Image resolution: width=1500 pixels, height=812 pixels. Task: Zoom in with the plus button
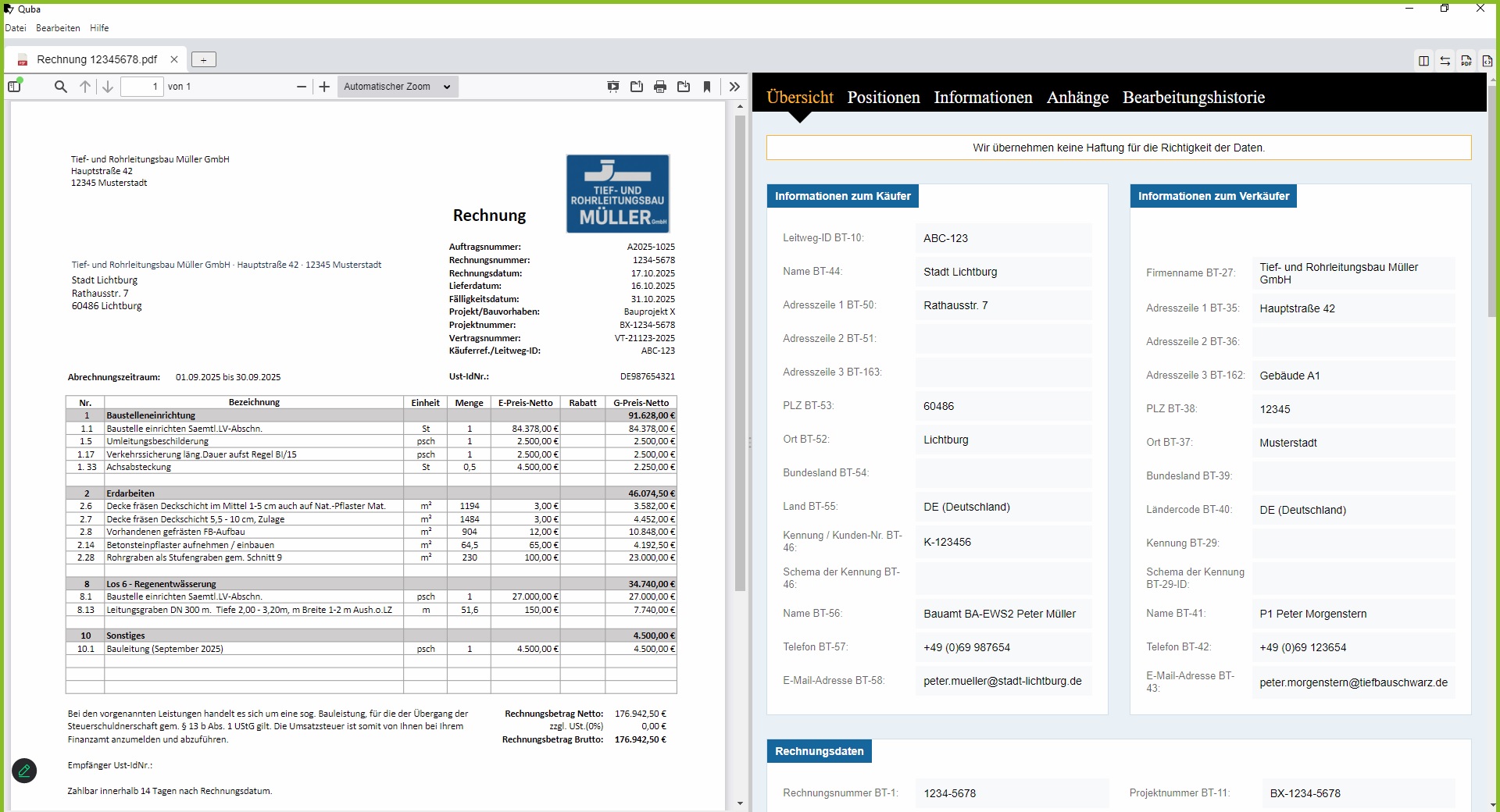(324, 87)
